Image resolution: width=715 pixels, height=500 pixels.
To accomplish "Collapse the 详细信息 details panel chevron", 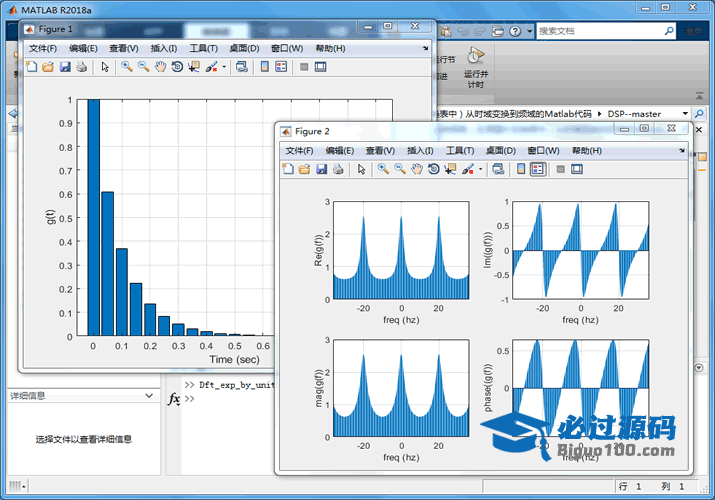I will pyautogui.click(x=149, y=396).
